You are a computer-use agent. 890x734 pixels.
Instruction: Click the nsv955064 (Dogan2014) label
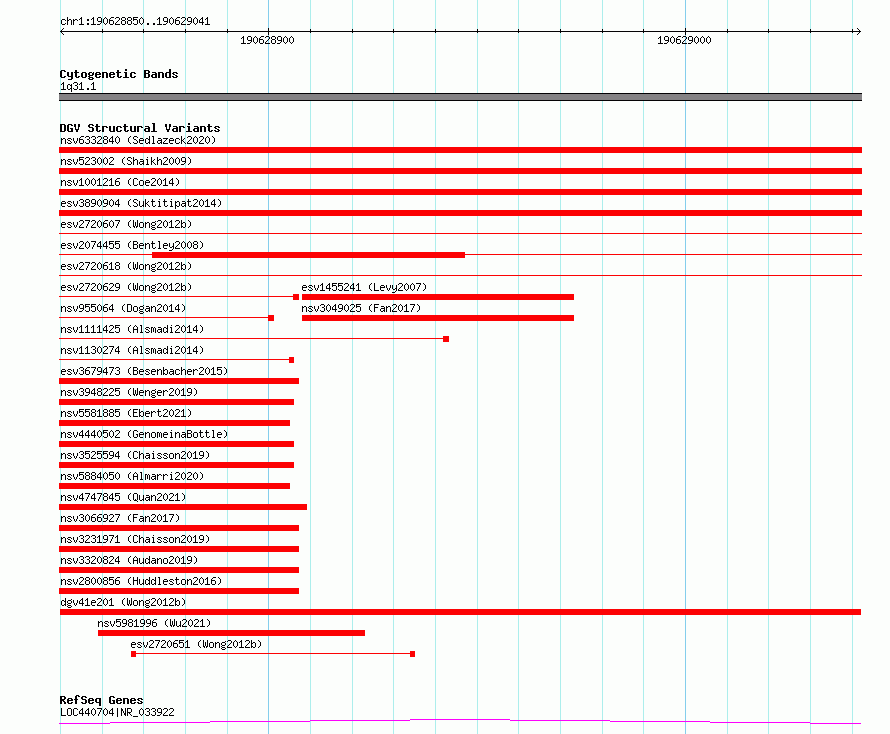[x=123, y=308]
